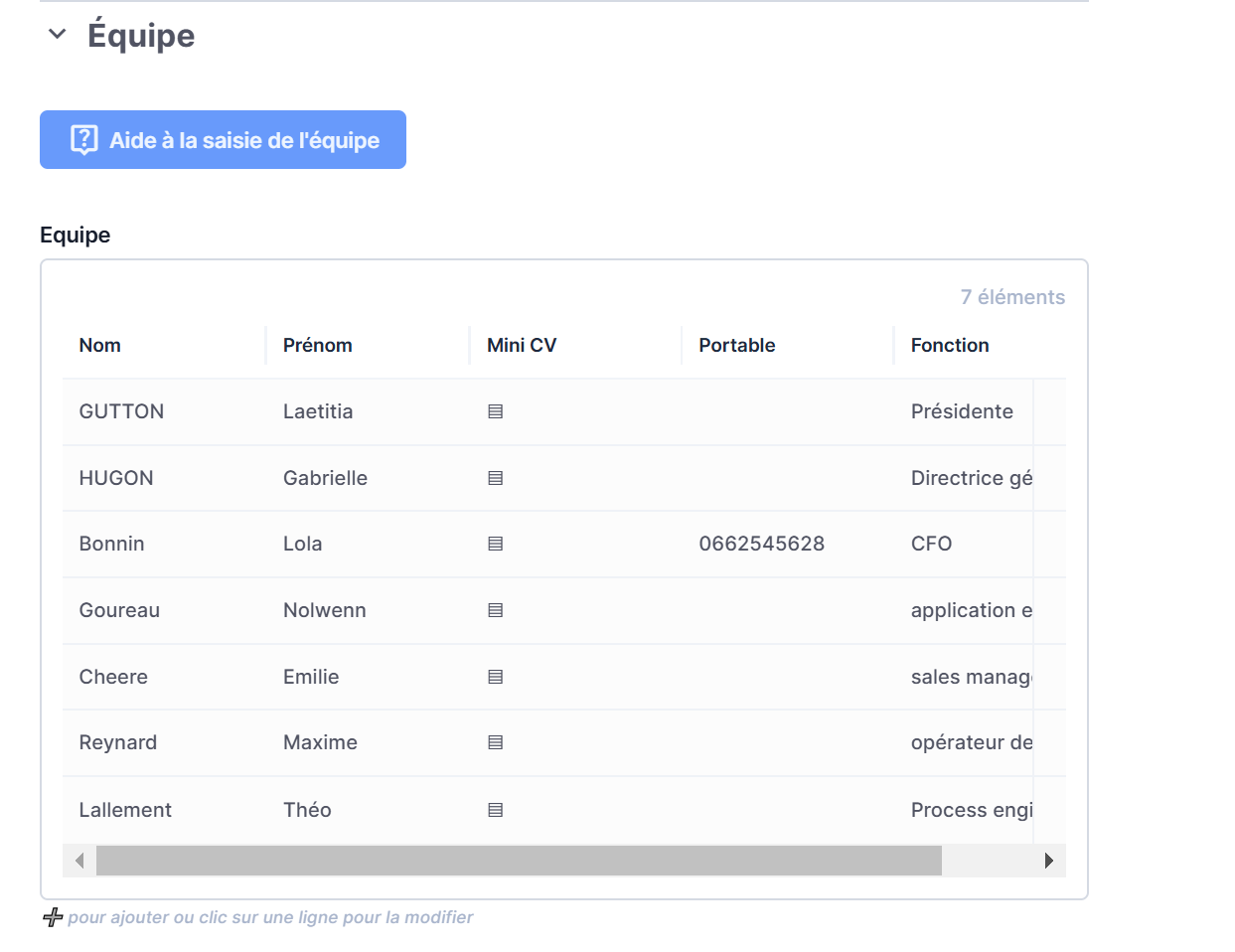Open Mini CV icon for Théo Lallement

click(x=495, y=810)
